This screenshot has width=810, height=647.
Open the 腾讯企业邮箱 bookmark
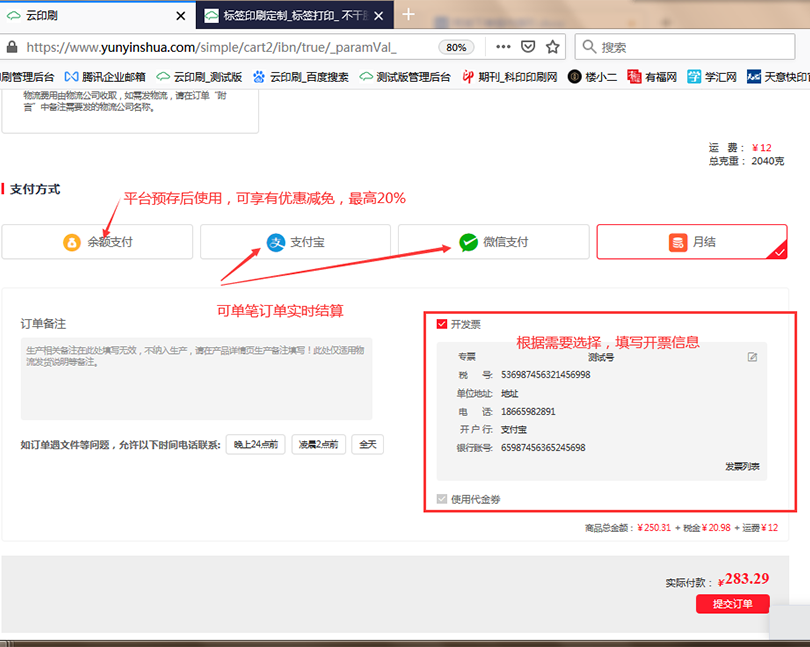105,77
